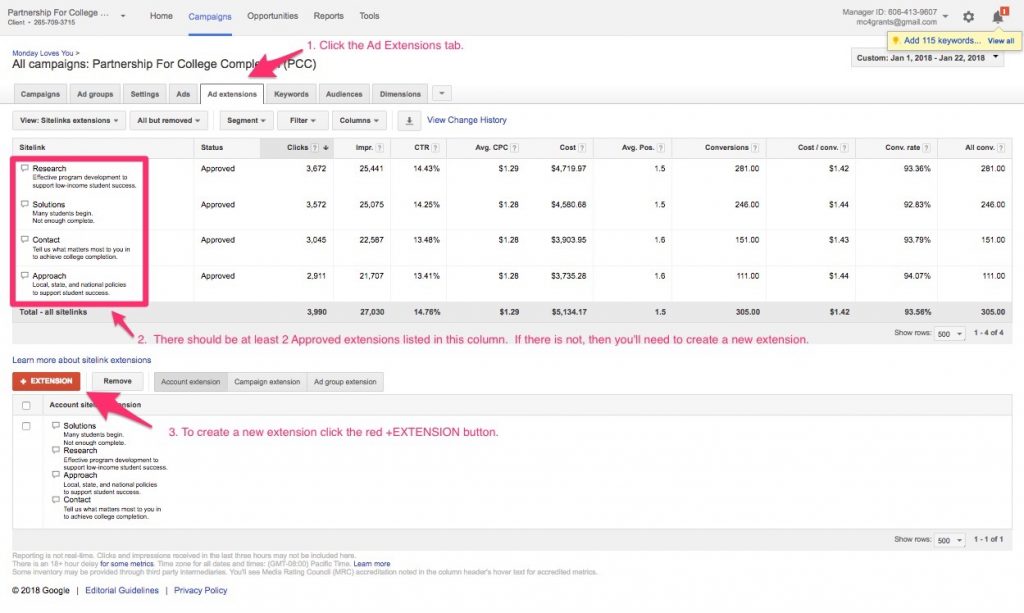Open the Filter dropdown

coord(302,121)
